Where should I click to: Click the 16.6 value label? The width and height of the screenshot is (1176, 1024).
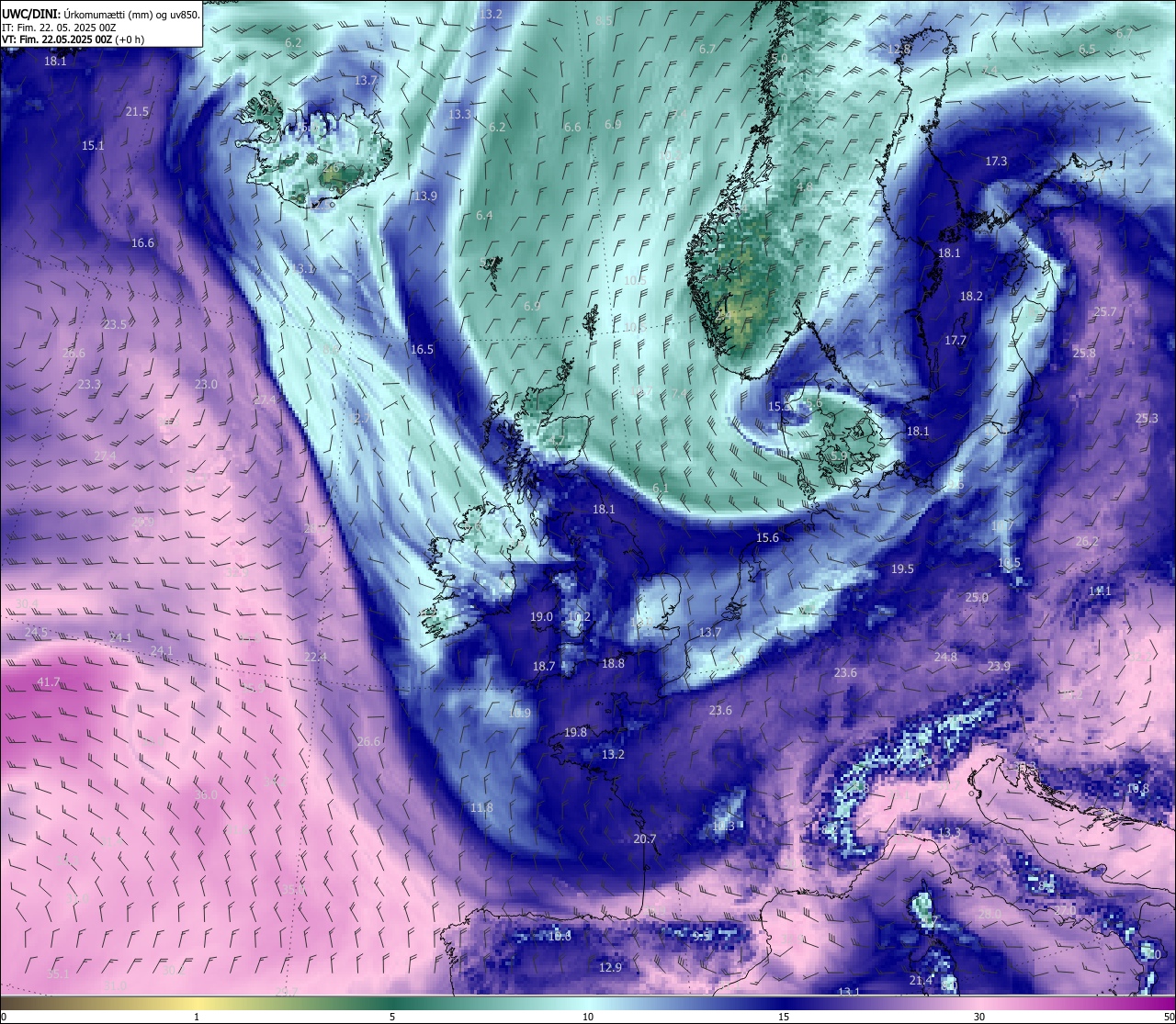[142, 242]
